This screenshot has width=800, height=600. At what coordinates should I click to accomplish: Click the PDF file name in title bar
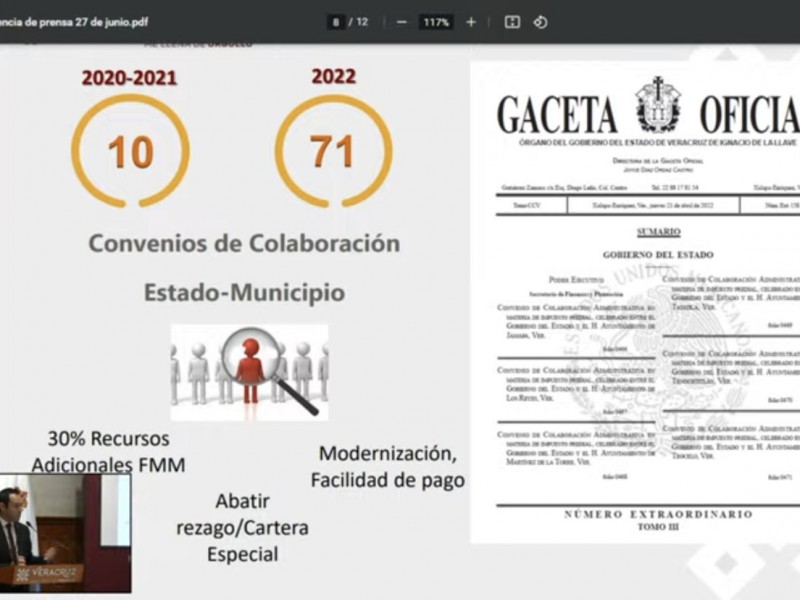click(x=74, y=22)
